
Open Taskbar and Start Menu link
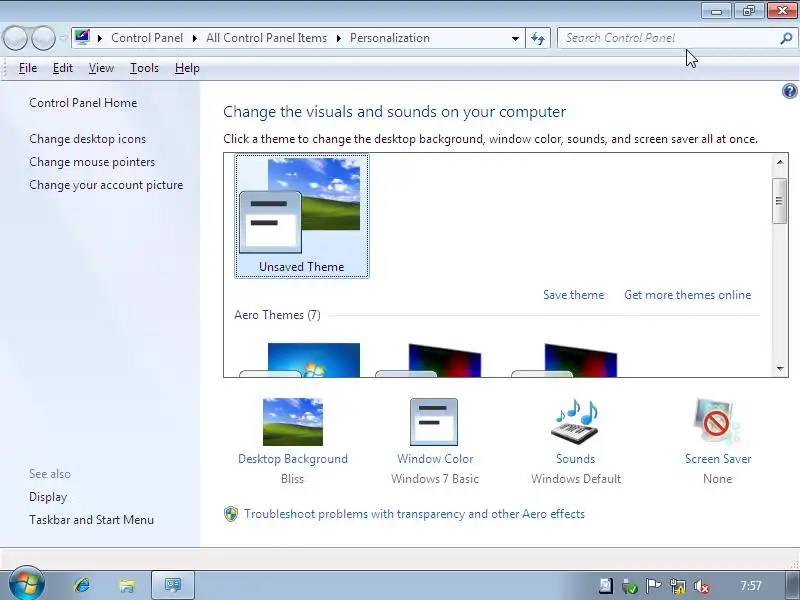[x=91, y=520]
